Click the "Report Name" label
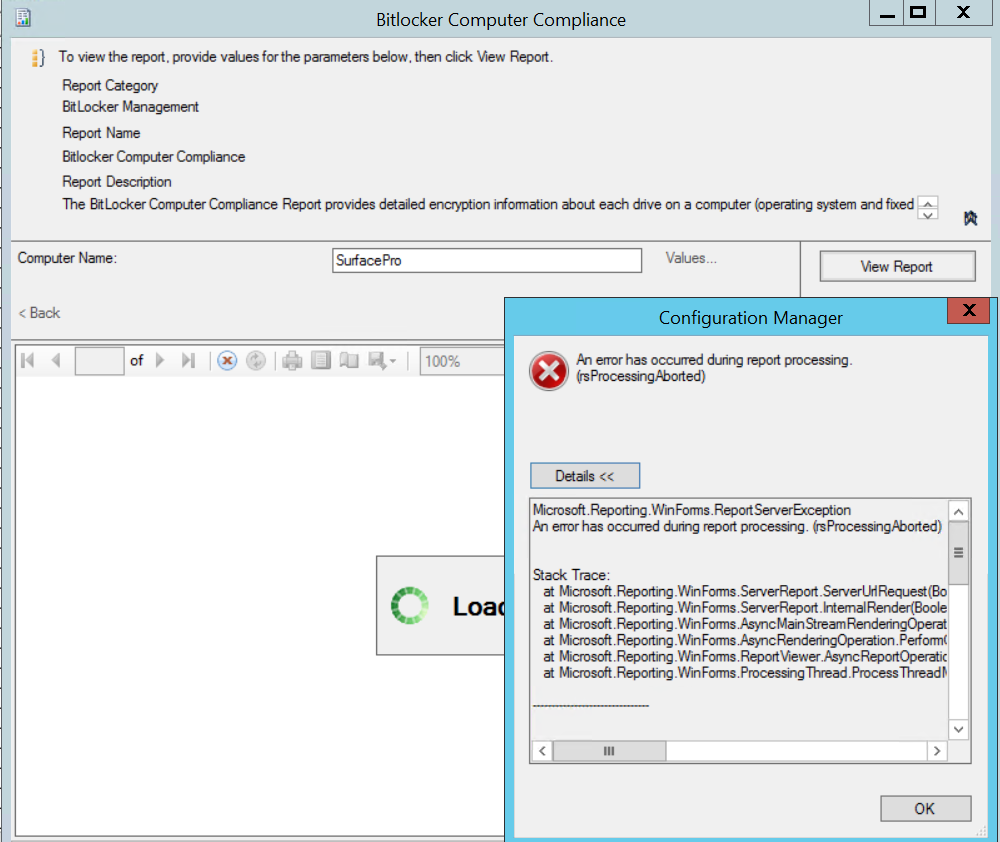Image resolution: width=1000 pixels, height=842 pixels. point(101,133)
